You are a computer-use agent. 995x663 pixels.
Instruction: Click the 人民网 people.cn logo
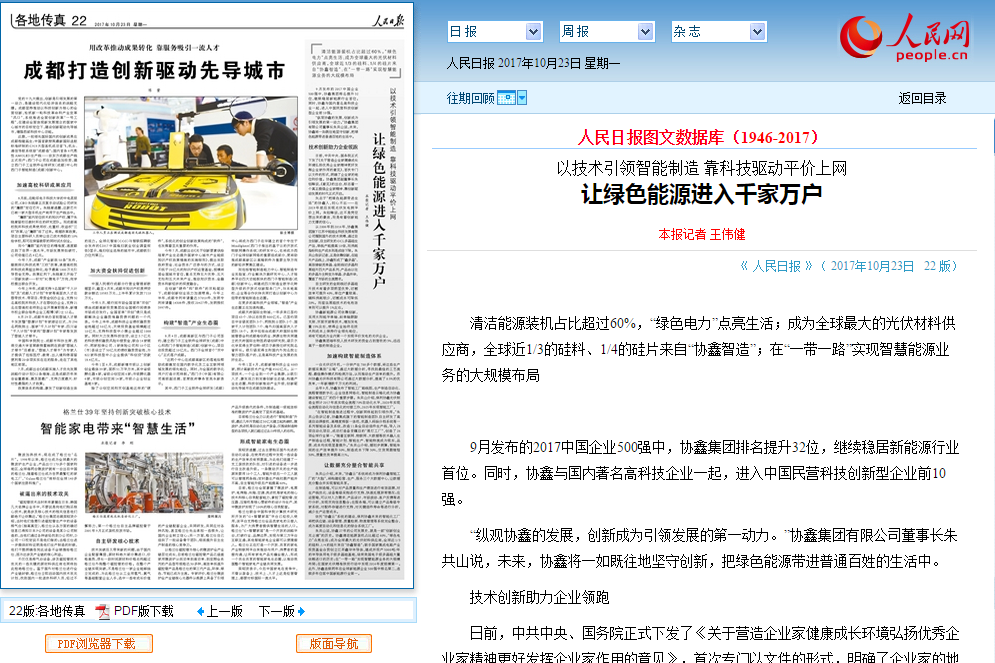(x=905, y=38)
